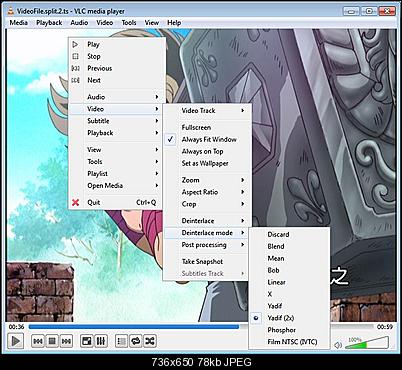Expand the Subtitle submenu in the context menu
This screenshot has width=402, height=370.
[x=117, y=121]
